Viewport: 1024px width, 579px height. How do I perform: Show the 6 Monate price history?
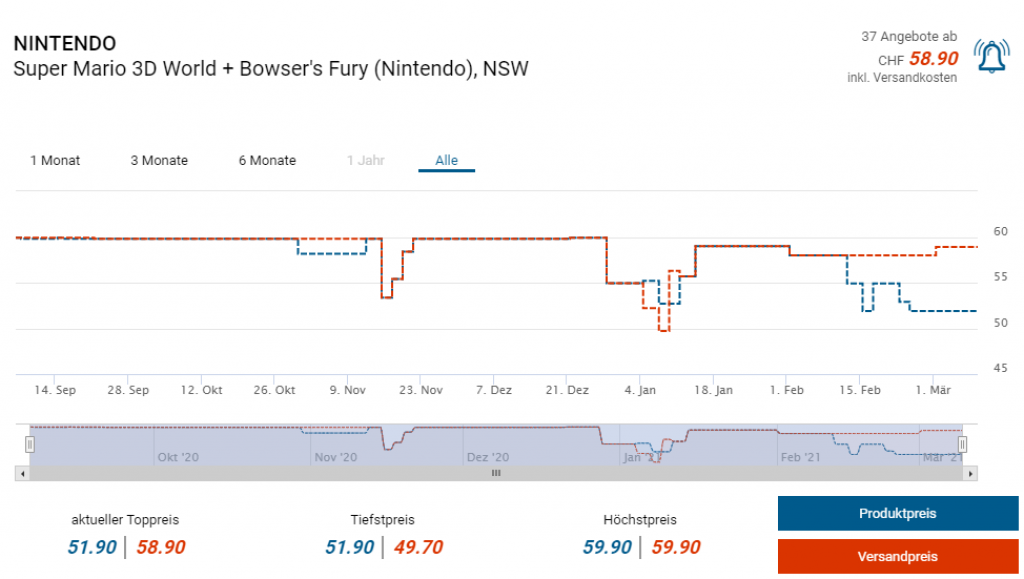coord(267,160)
